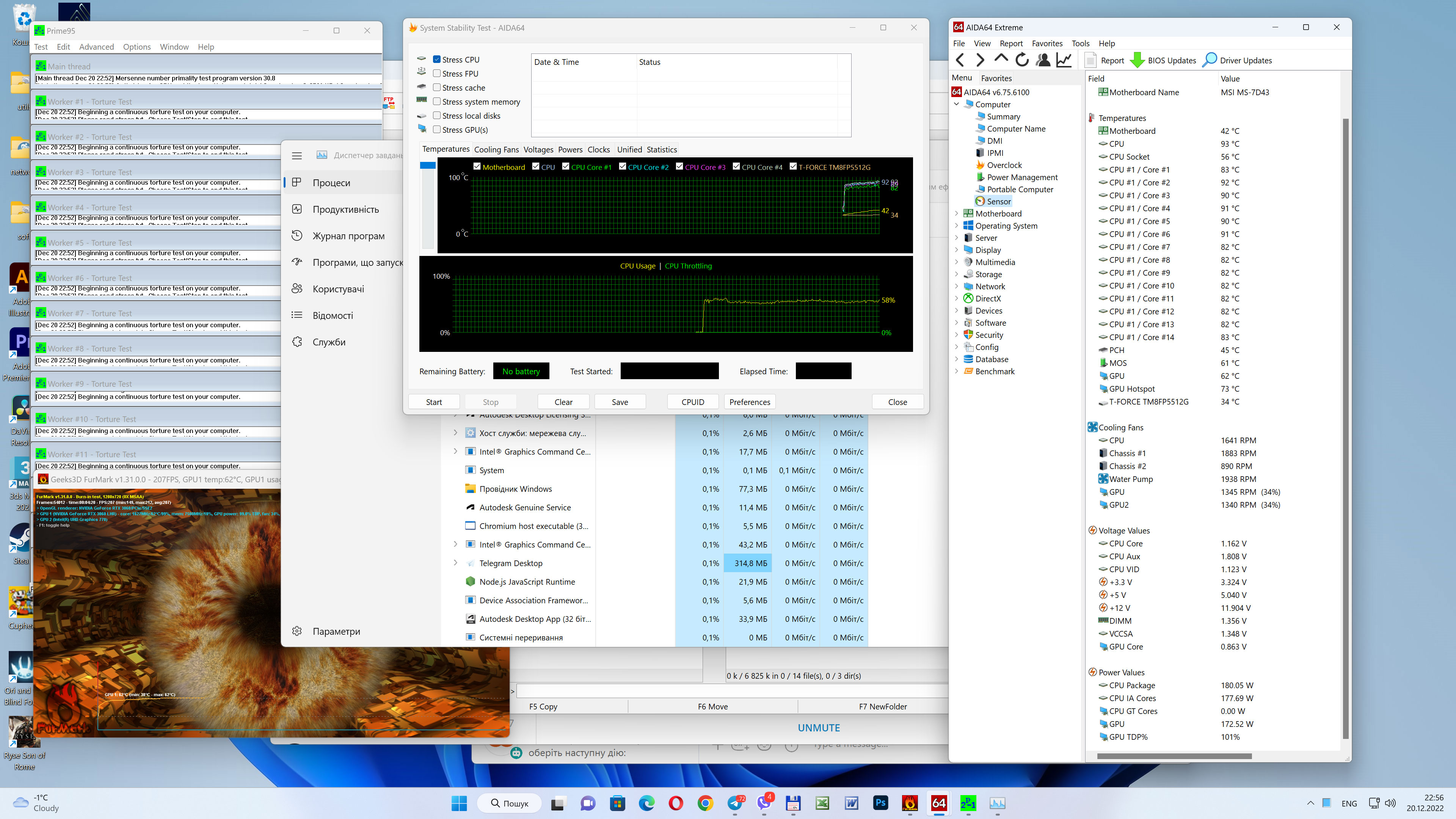Open Prime95 Advanced menu
The width and height of the screenshot is (1456, 819).
click(x=96, y=47)
